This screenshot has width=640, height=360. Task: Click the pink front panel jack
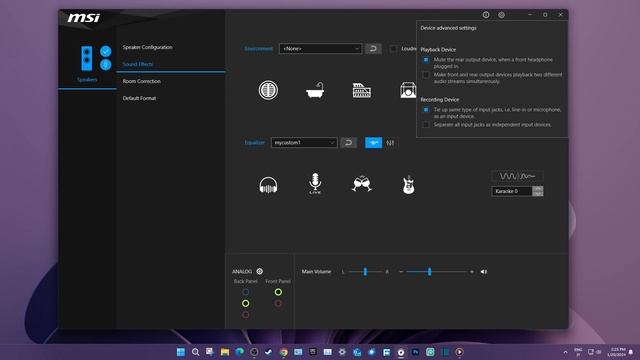click(278, 303)
